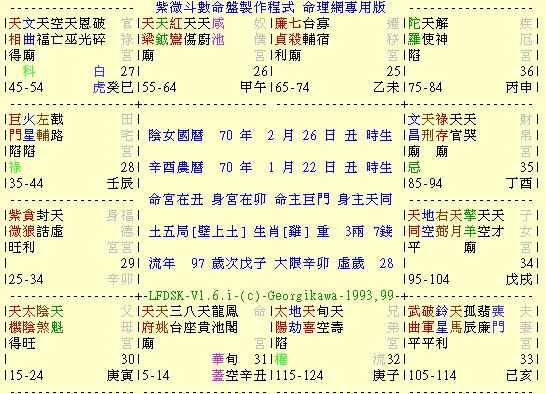Click the 命主巨門 text
The height and width of the screenshot is (394, 546).
(302, 199)
